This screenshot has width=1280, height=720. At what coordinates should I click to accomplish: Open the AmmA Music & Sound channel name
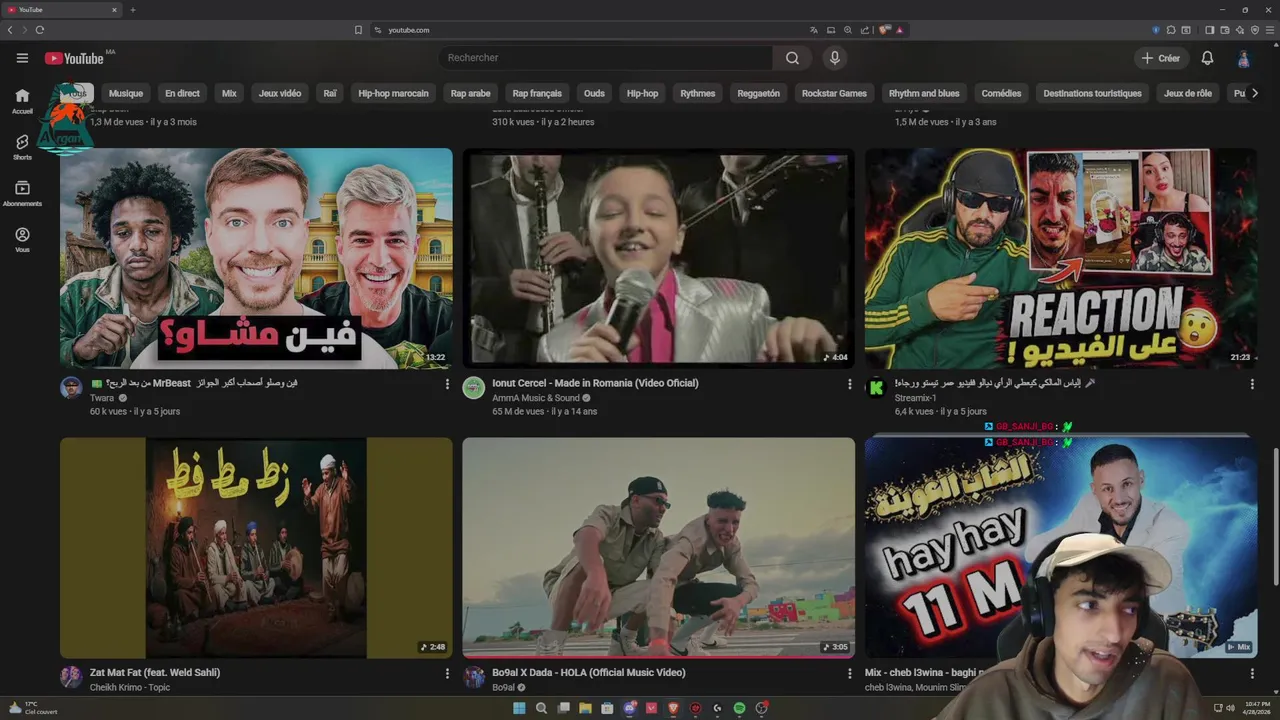[x=536, y=398]
